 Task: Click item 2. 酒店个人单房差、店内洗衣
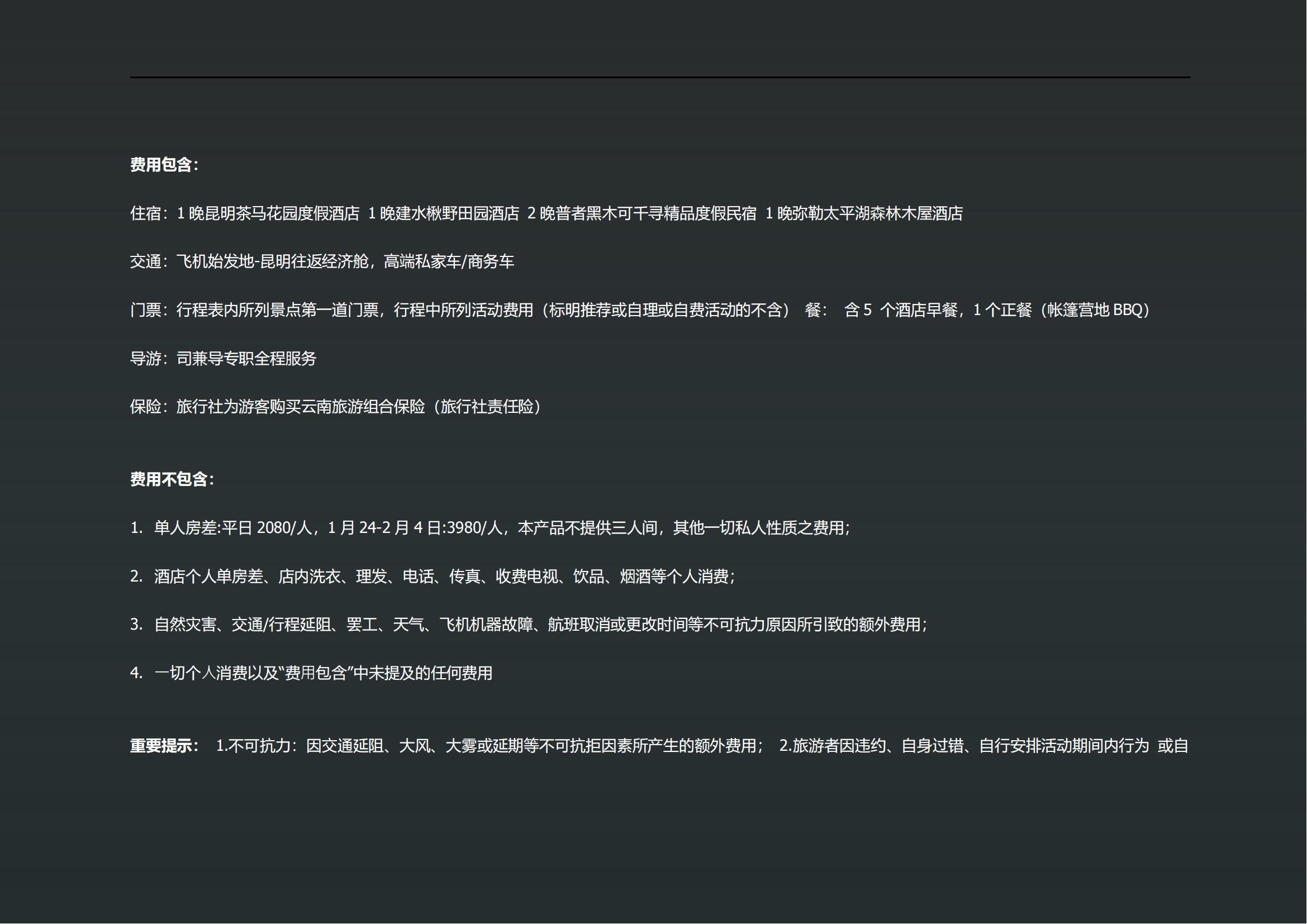coord(433,577)
